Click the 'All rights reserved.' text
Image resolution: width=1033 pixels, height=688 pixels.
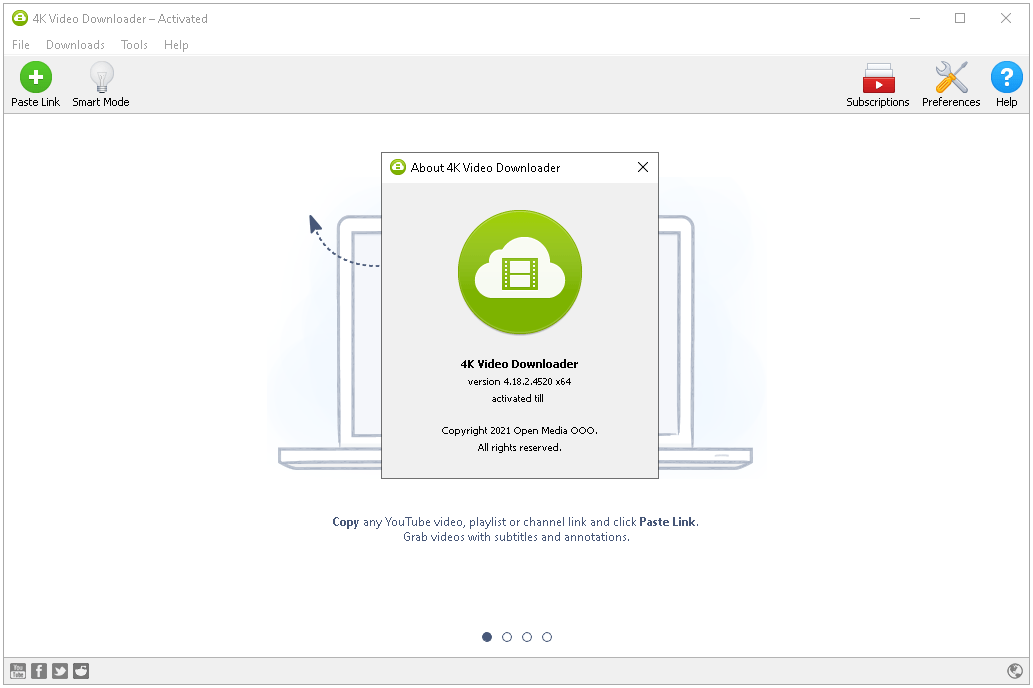tap(520, 447)
